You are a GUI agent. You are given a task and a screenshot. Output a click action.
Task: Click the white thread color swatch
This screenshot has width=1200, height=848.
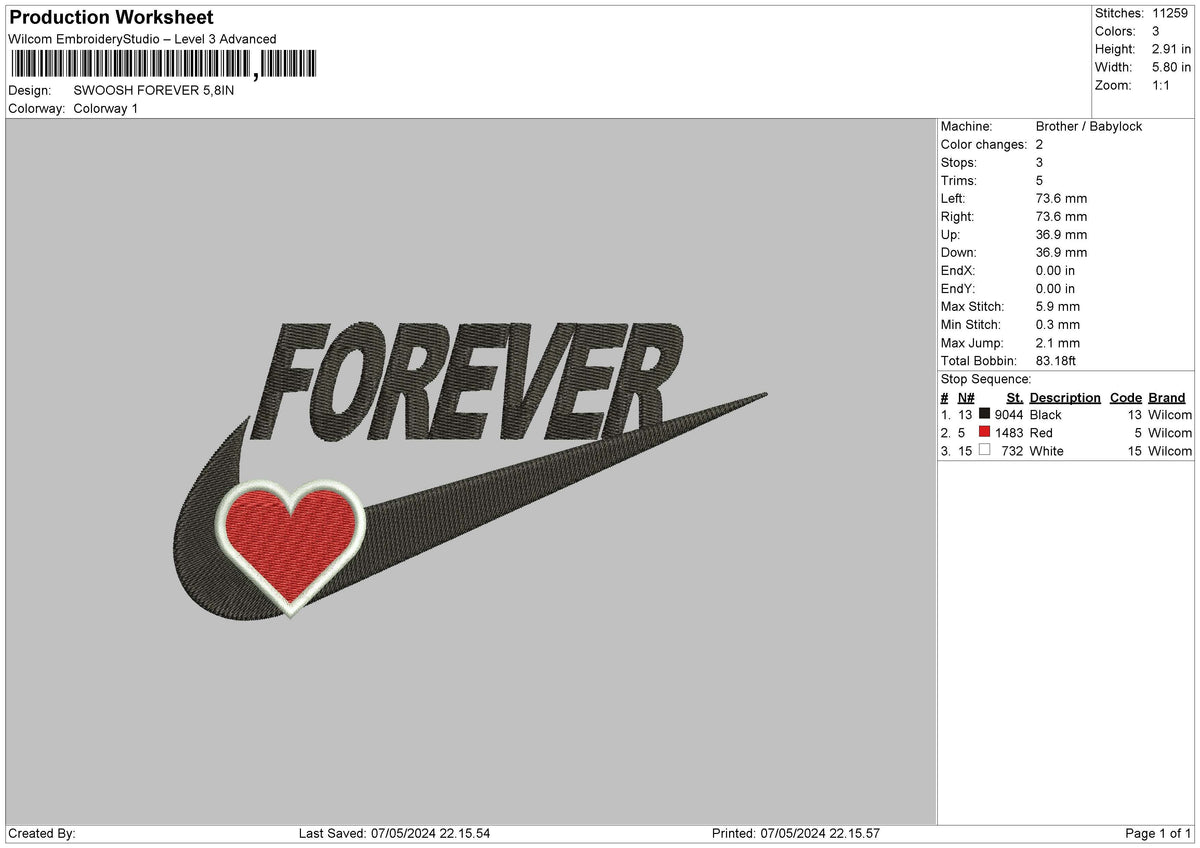(985, 451)
